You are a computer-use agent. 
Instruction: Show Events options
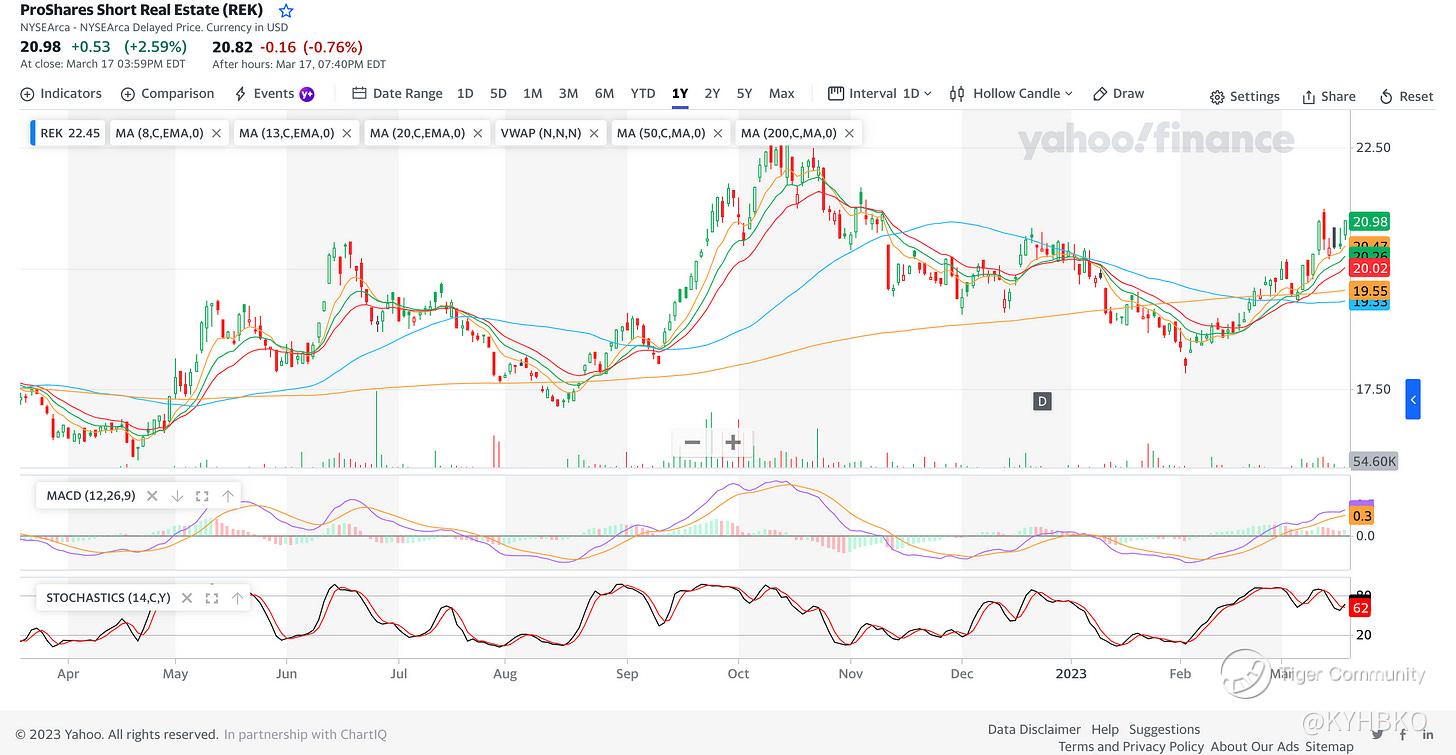click(273, 93)
